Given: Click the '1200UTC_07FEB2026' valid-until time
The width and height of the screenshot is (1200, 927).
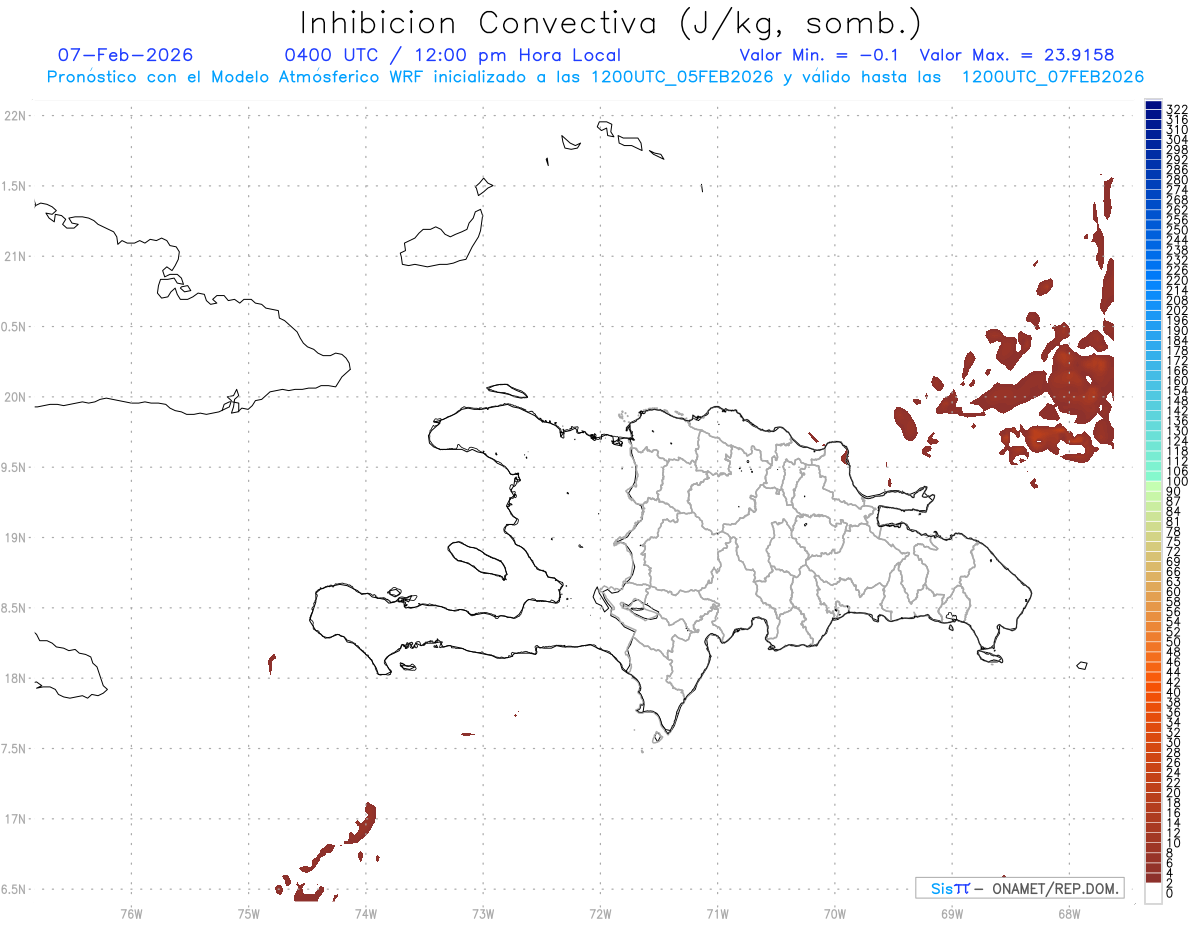Looking at the screenshot, I should pyautogui.click(x=1053, y=77).
